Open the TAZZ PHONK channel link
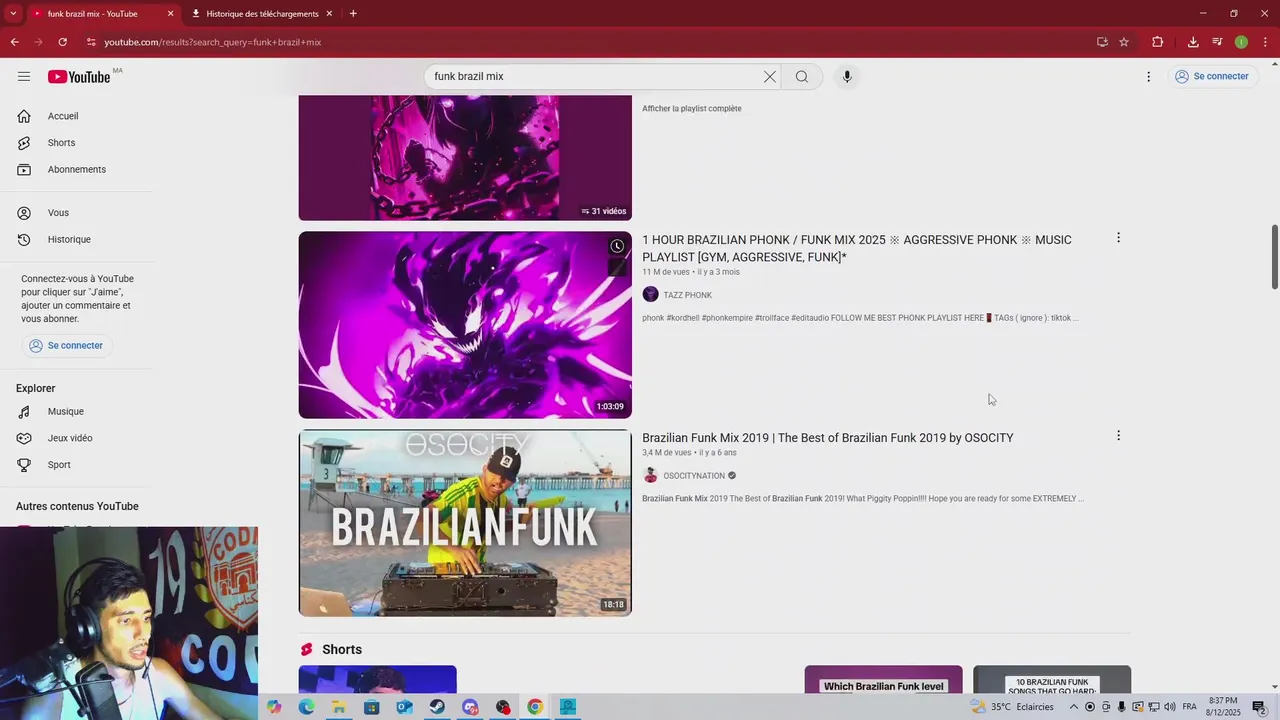1280x720 pixels. click(688, 295)
